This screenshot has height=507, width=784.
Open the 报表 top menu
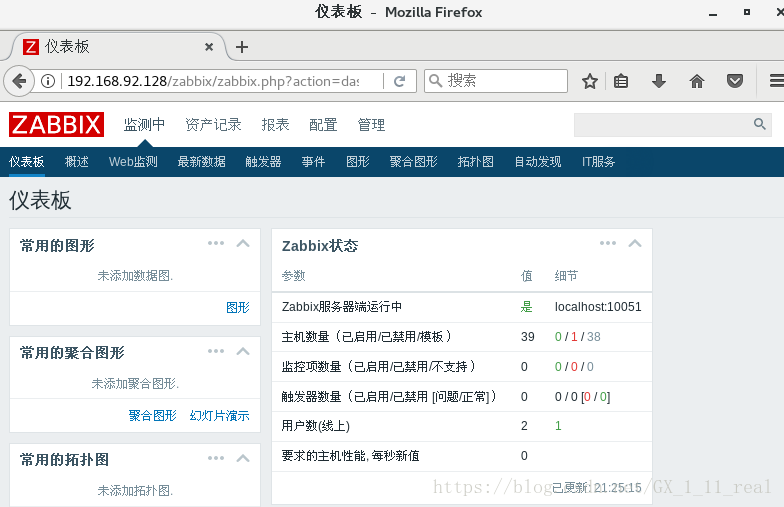[276, 124]
